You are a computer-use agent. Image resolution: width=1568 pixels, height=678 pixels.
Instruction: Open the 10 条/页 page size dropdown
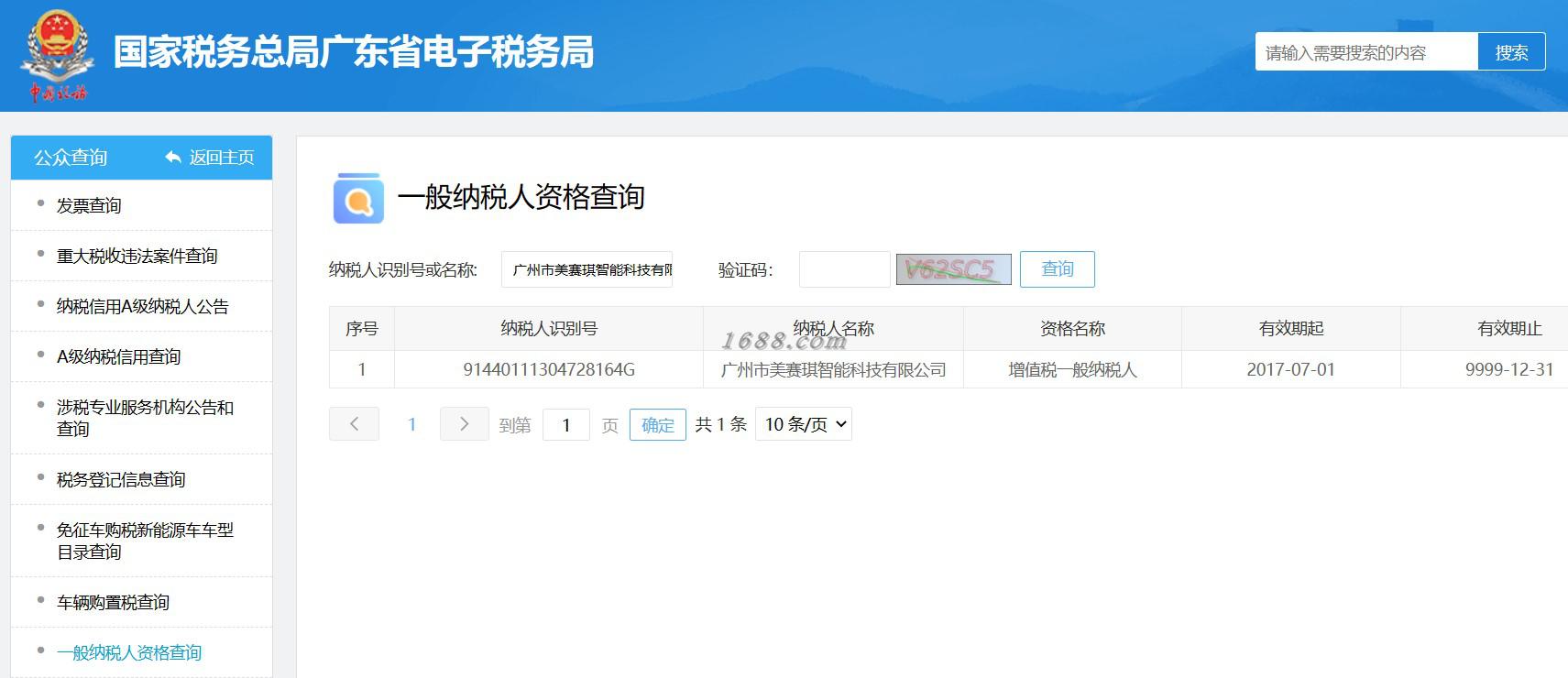pos(804,424)
